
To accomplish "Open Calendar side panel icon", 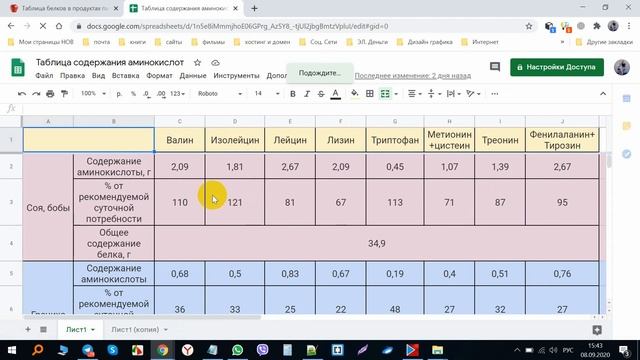I will click(x=627, y=99).
